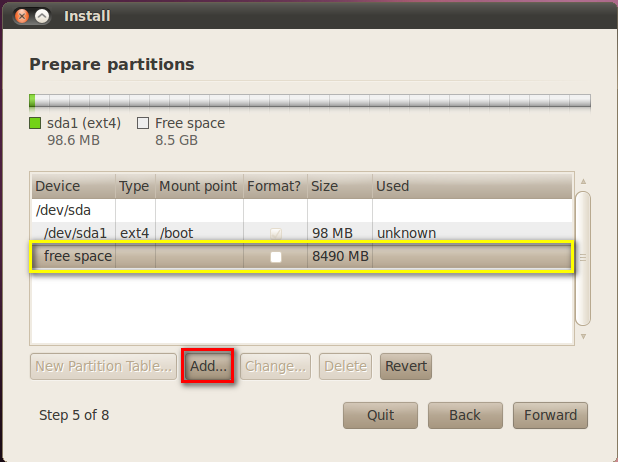Close the Install window

click(x=22, y=16)
